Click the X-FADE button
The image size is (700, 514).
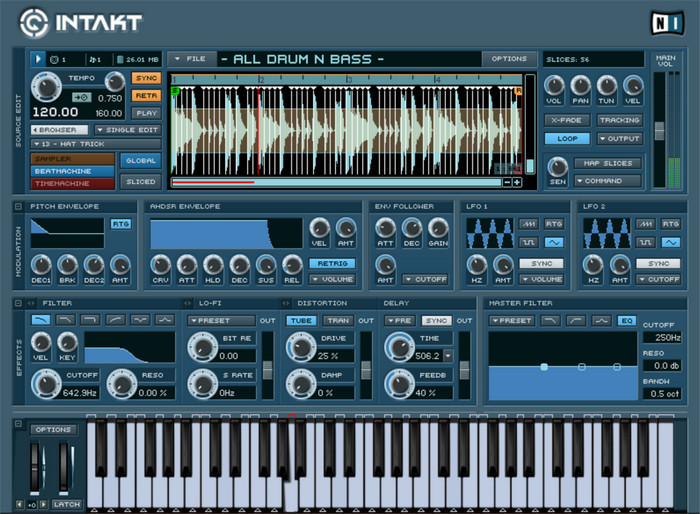pyautogui.click(x=567, y=120)
